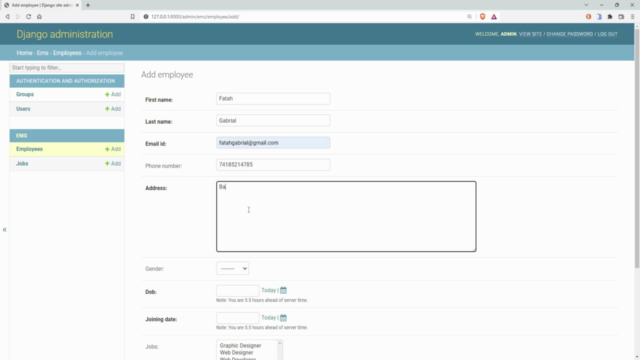Open the Users sidebar link
Screen dimensions: 640x360
[23, 109]
